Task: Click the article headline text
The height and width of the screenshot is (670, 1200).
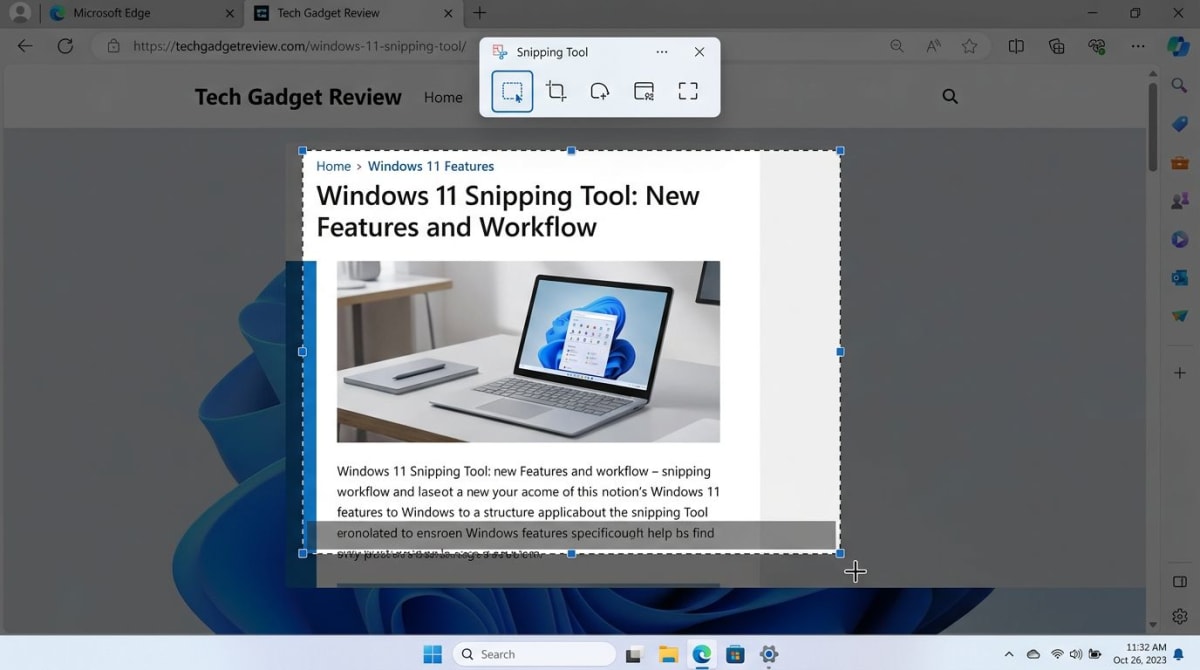Action: pos(508,211)
